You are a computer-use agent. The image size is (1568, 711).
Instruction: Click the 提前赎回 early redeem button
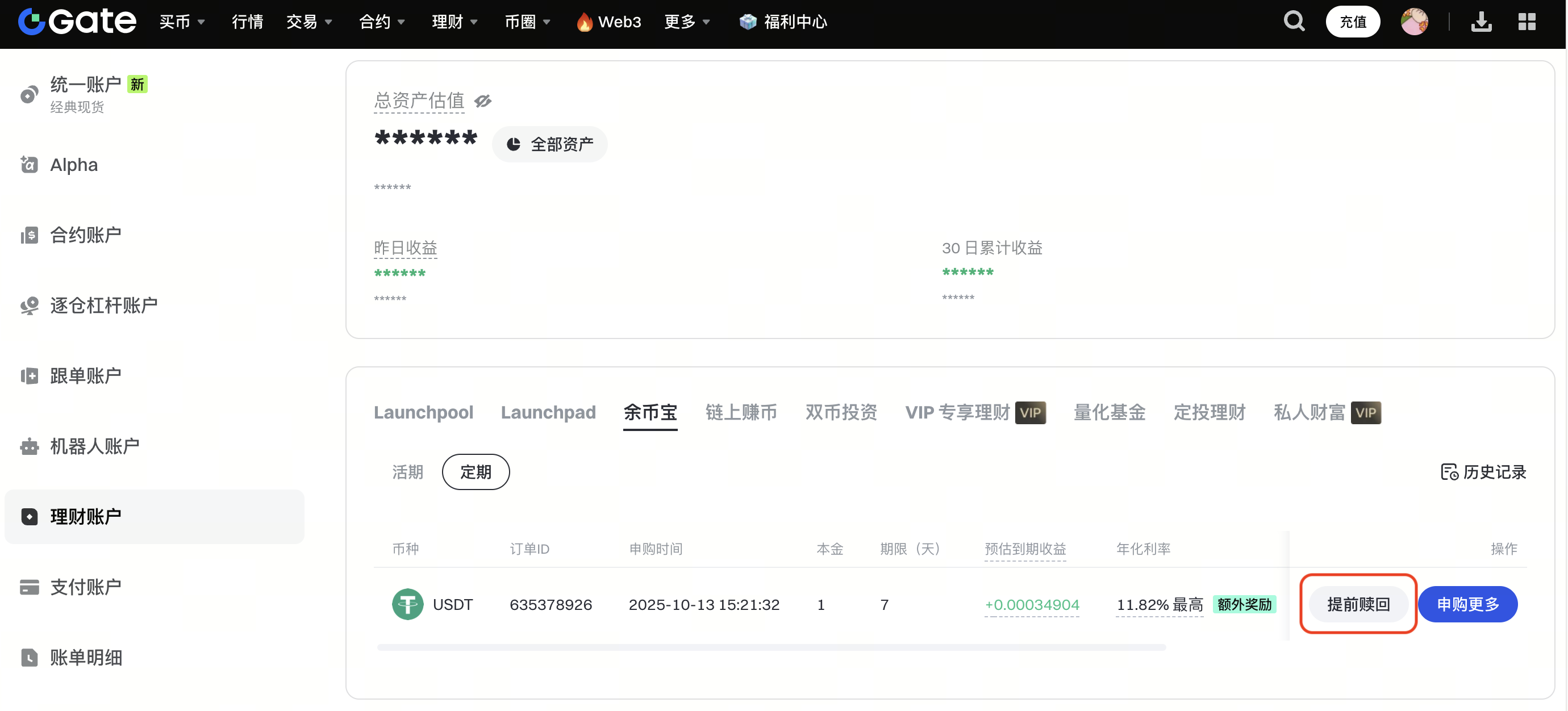[1358, 604]
